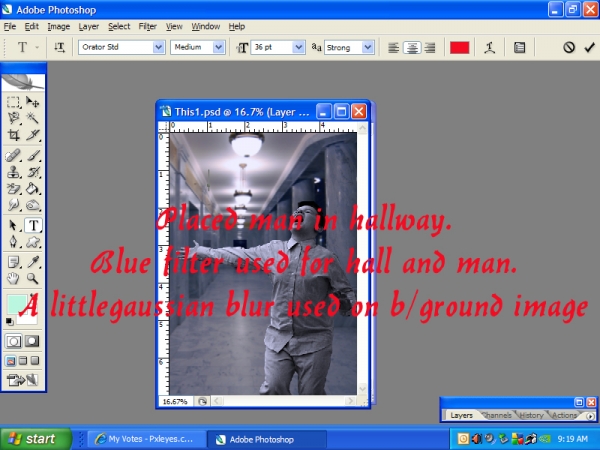Open the Edit menu
This screenshot has height=450, width=600.
point(31,26)
